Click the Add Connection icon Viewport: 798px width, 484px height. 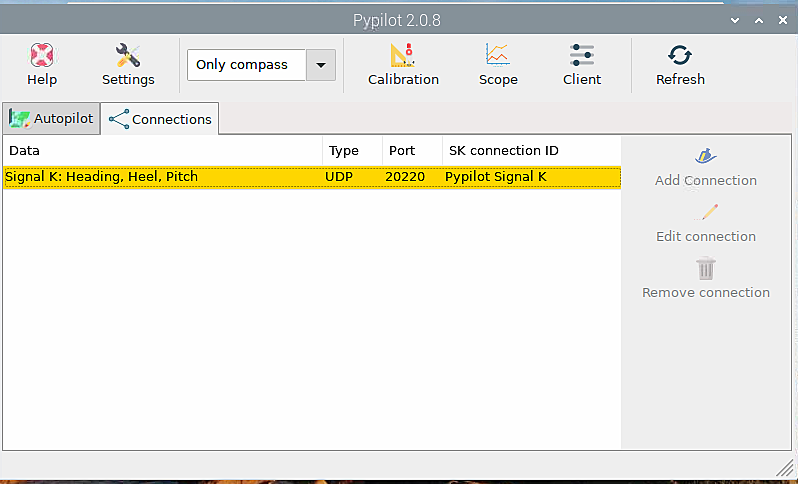click(706, 156)
